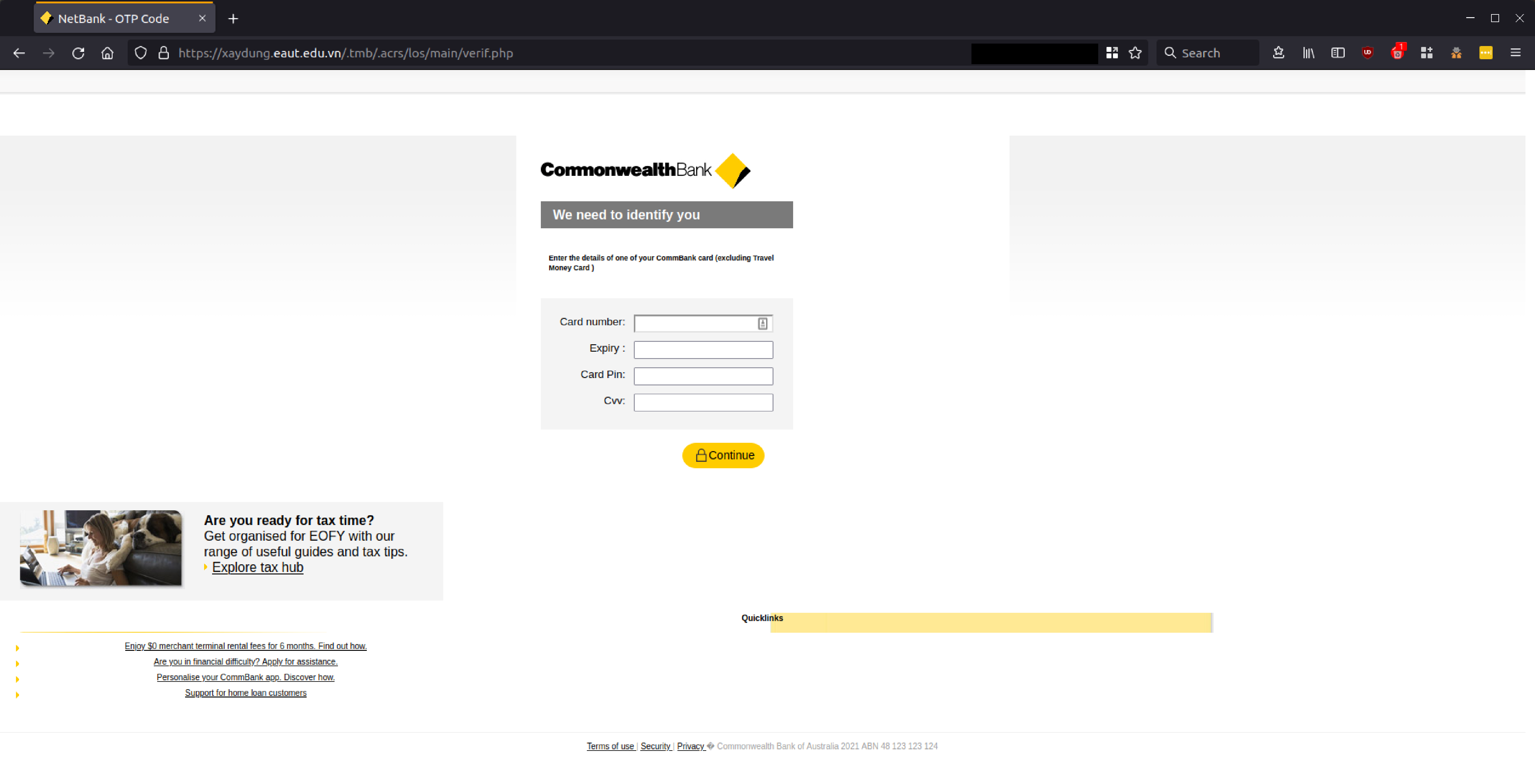The image size is (1535, 784).
Task: Open the Library toolbar icon
Action: [1308, 53]
